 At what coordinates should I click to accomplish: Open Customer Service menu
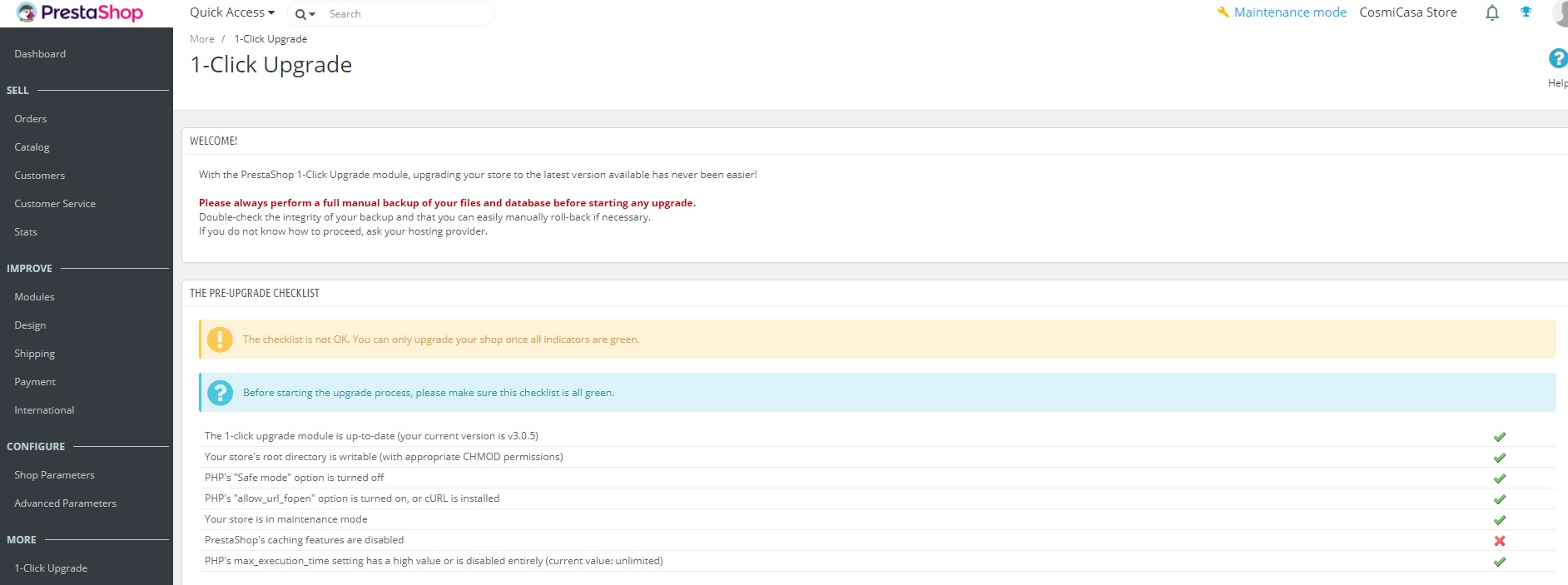click(x=55, y=204)
